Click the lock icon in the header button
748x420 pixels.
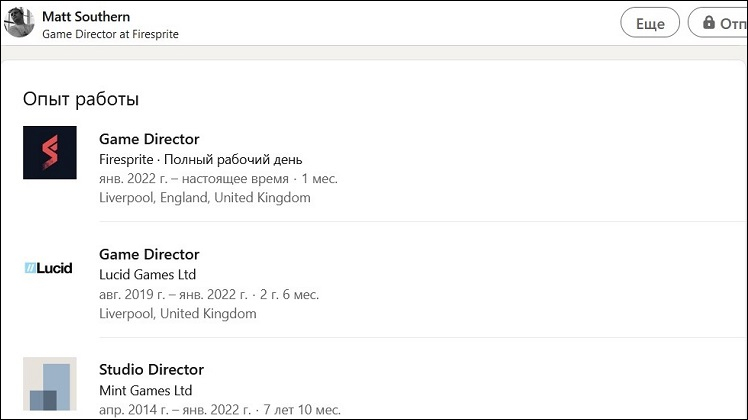709,23
